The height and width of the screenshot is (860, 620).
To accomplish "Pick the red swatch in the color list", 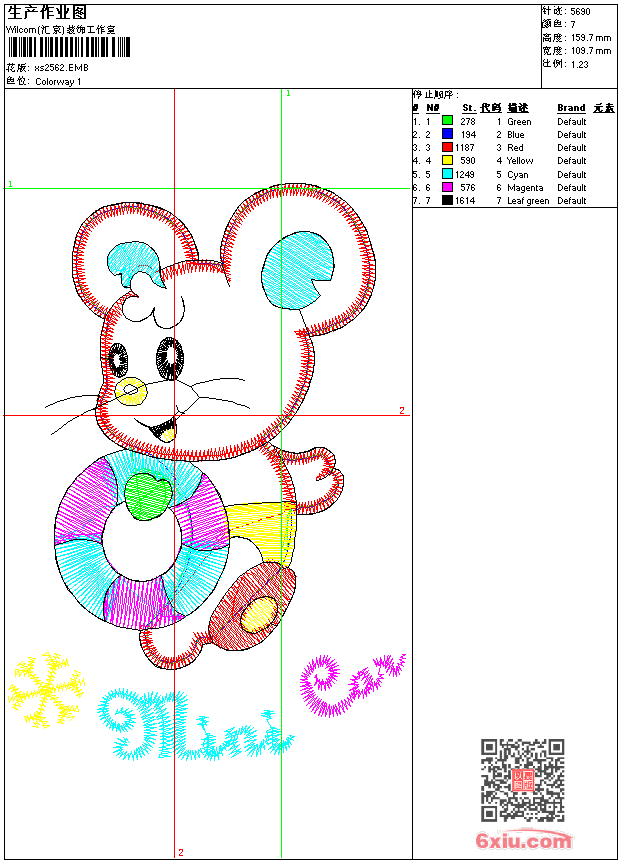I will [447, 147].
